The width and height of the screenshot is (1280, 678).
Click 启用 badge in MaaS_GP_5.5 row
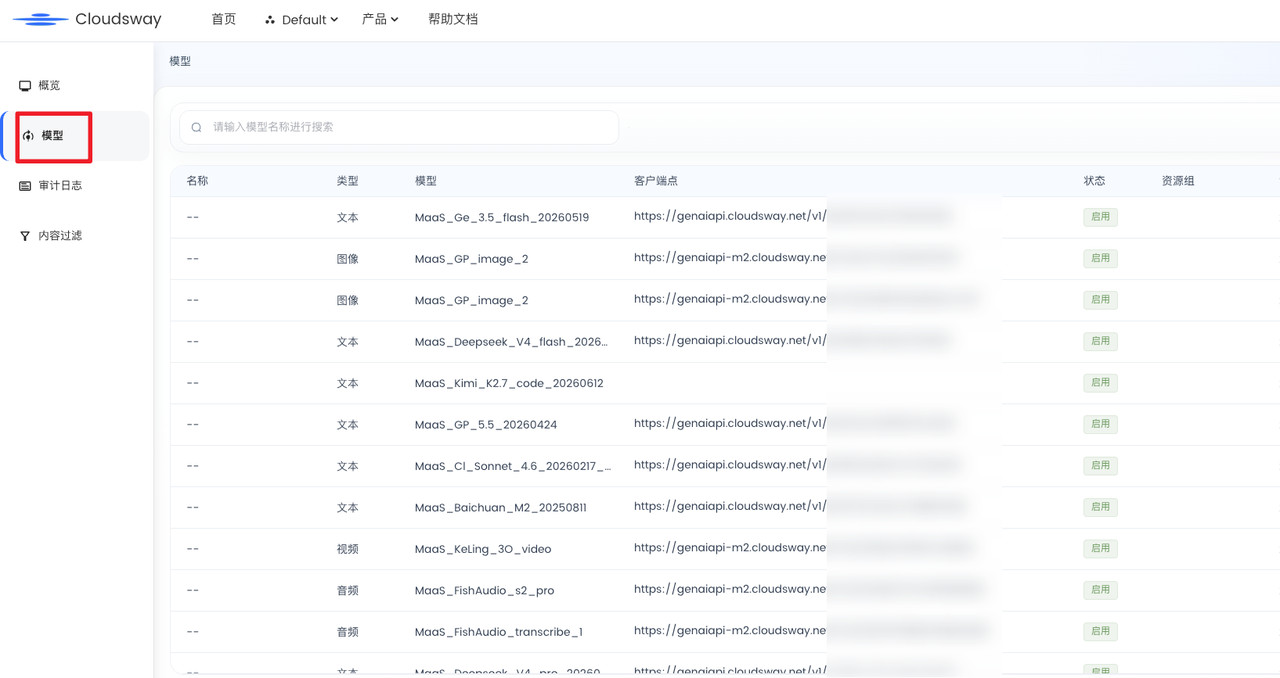click(1100, 424)
